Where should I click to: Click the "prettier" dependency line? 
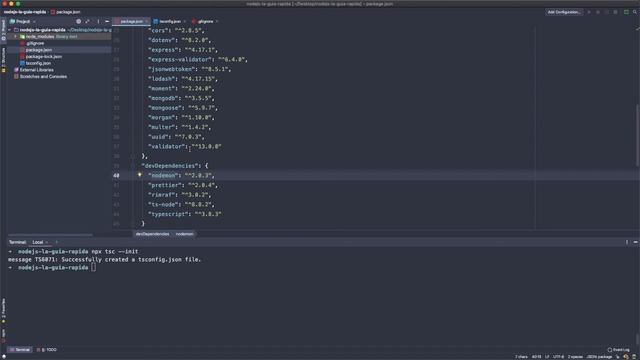[x=183, y=185]
